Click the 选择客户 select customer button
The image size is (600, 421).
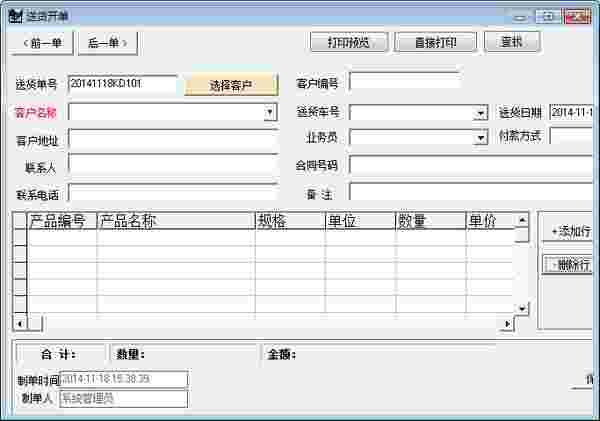(x=231, y=85)
